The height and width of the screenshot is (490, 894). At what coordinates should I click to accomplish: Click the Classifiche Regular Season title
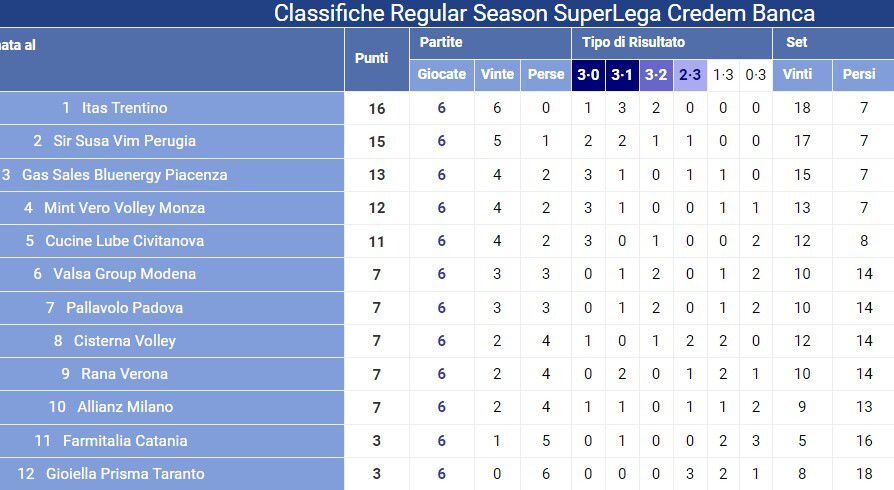click(x=544, y=13)
